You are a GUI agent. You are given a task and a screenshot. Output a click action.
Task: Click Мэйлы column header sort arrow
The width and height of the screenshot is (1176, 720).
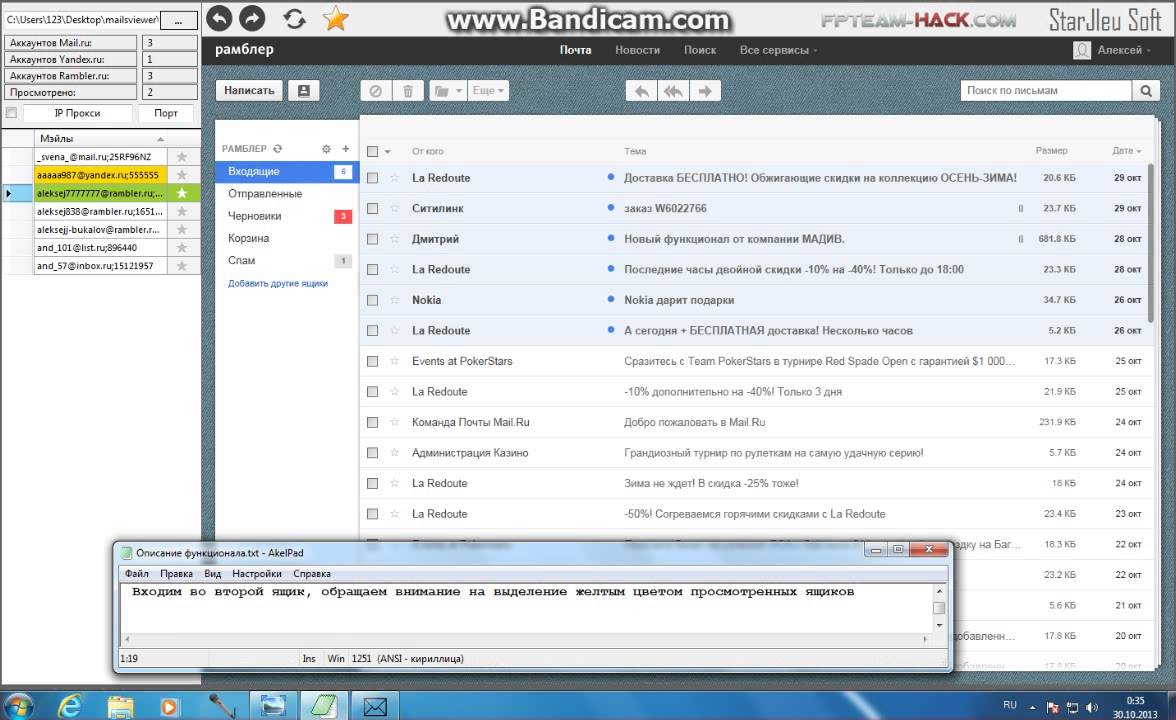pyautogui.click(x=160, y=139)
